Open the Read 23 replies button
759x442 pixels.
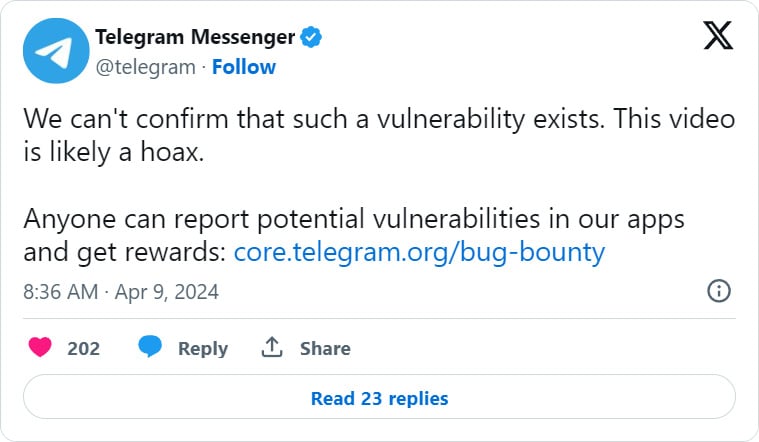pyautogui.click(x=379, y=398)
